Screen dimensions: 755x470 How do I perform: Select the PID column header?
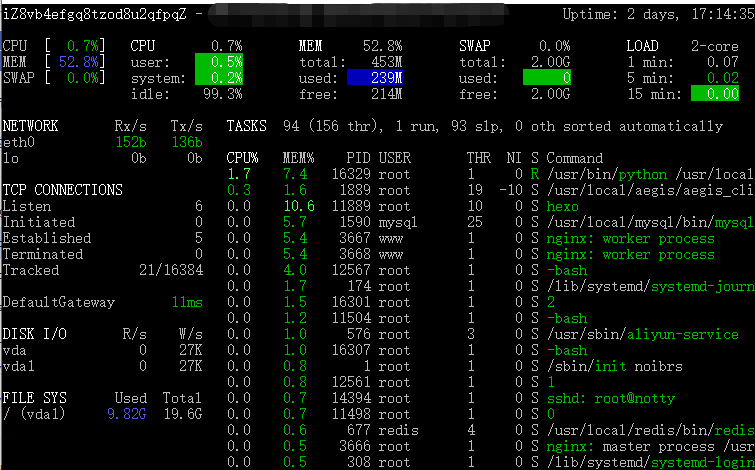tap(359, 158)
